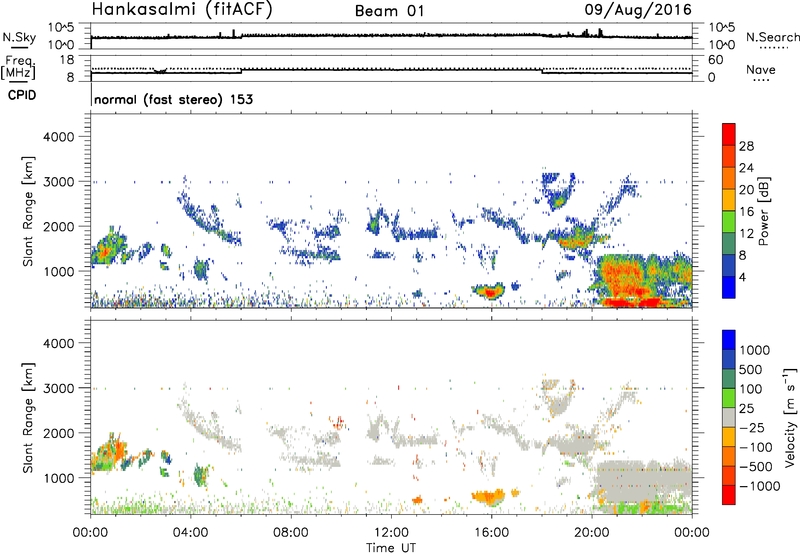Click the "28" power colorbar tick label
The height and width of the screenshot is (554, 800).
(746, 146)
